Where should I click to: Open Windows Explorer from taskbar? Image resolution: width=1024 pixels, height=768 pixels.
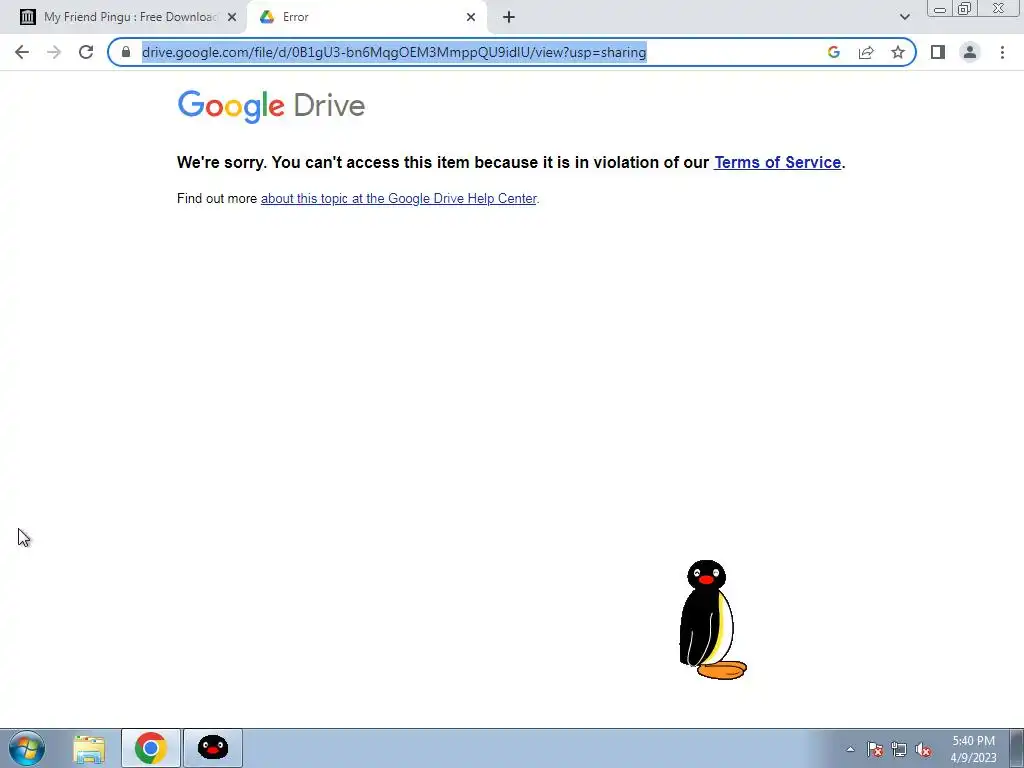pos(89,748)
